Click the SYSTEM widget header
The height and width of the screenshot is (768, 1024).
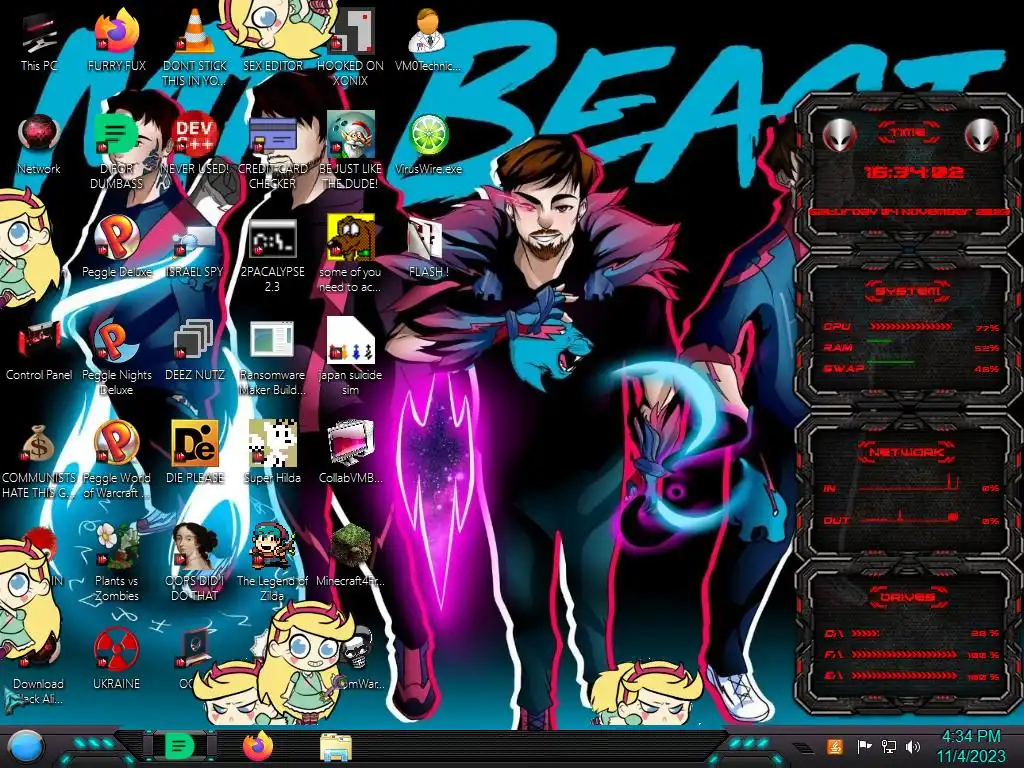(x=908, y=291)
